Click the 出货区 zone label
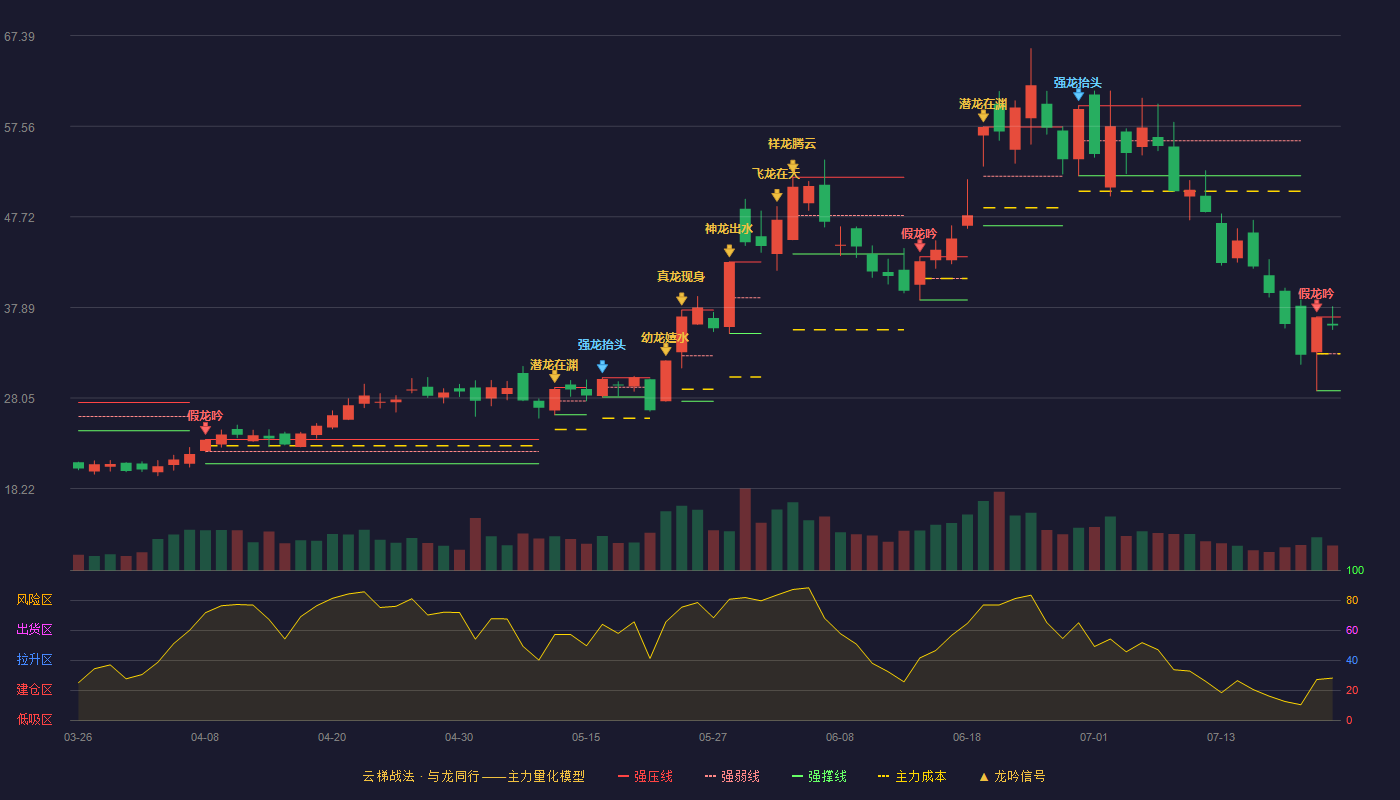 (34, 630)
